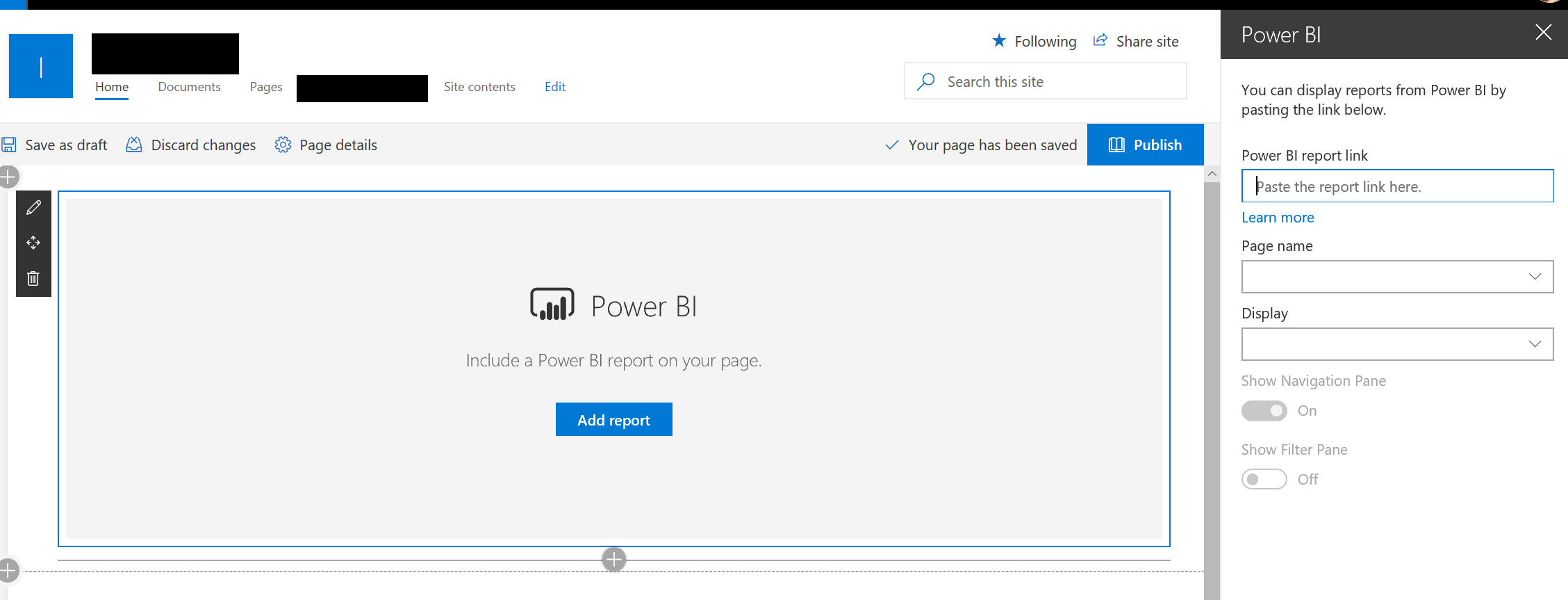Viewport: 1568px width, 600px height.
Task: Open the Documents nav item
Action: tap(189, 87)
